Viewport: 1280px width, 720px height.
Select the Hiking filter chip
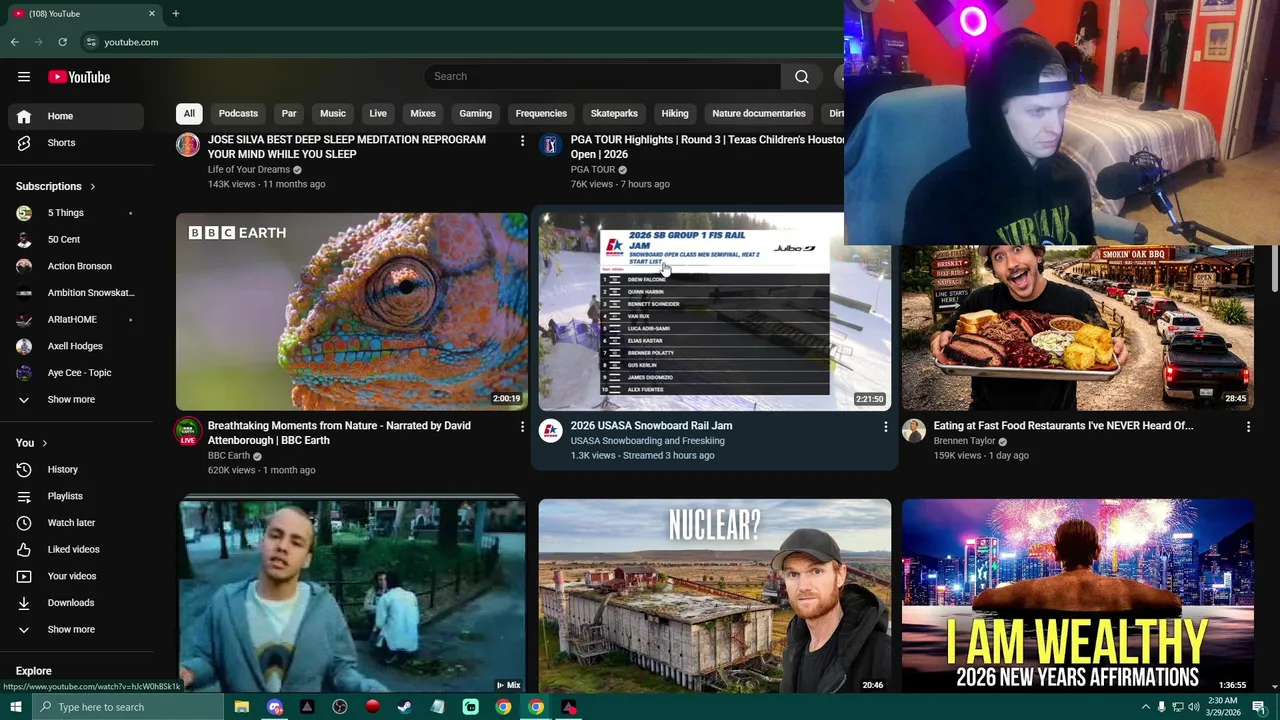675,113
